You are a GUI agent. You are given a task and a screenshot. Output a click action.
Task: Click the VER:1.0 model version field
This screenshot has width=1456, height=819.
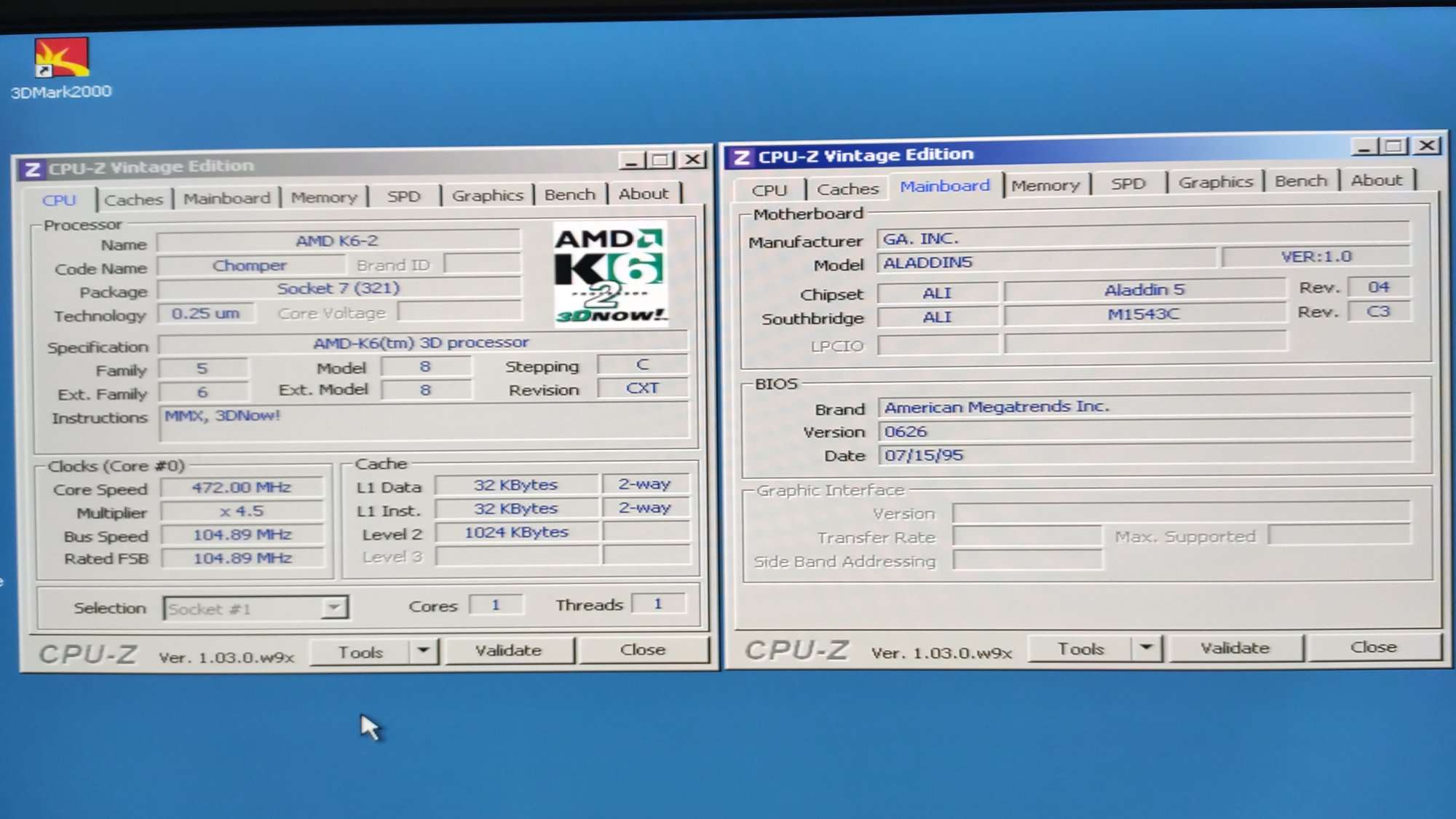[x=1315, y=257]
